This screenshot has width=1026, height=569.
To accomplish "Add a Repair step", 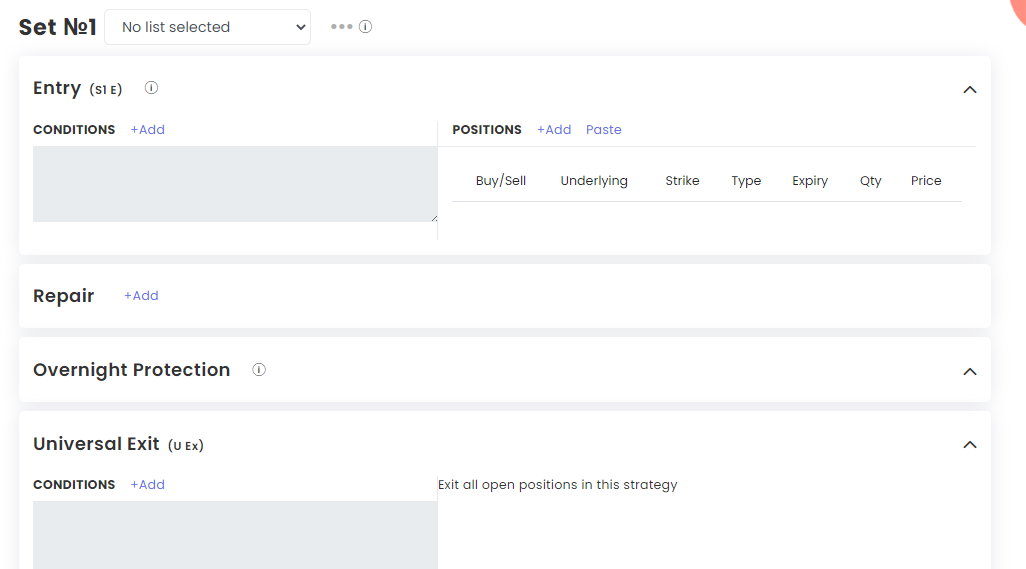I will 141,296.
